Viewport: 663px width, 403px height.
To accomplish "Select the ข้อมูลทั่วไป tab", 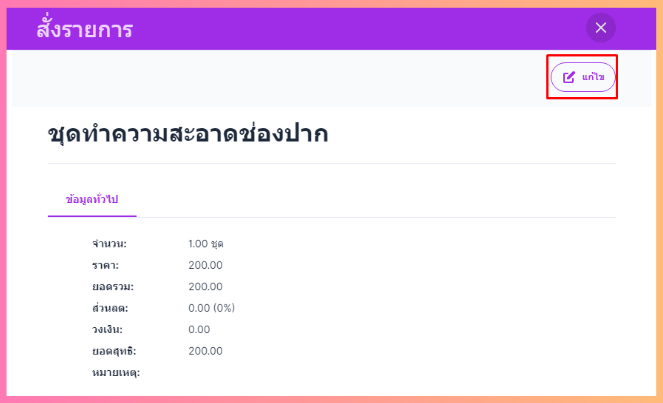I will (x=92, y=200).
